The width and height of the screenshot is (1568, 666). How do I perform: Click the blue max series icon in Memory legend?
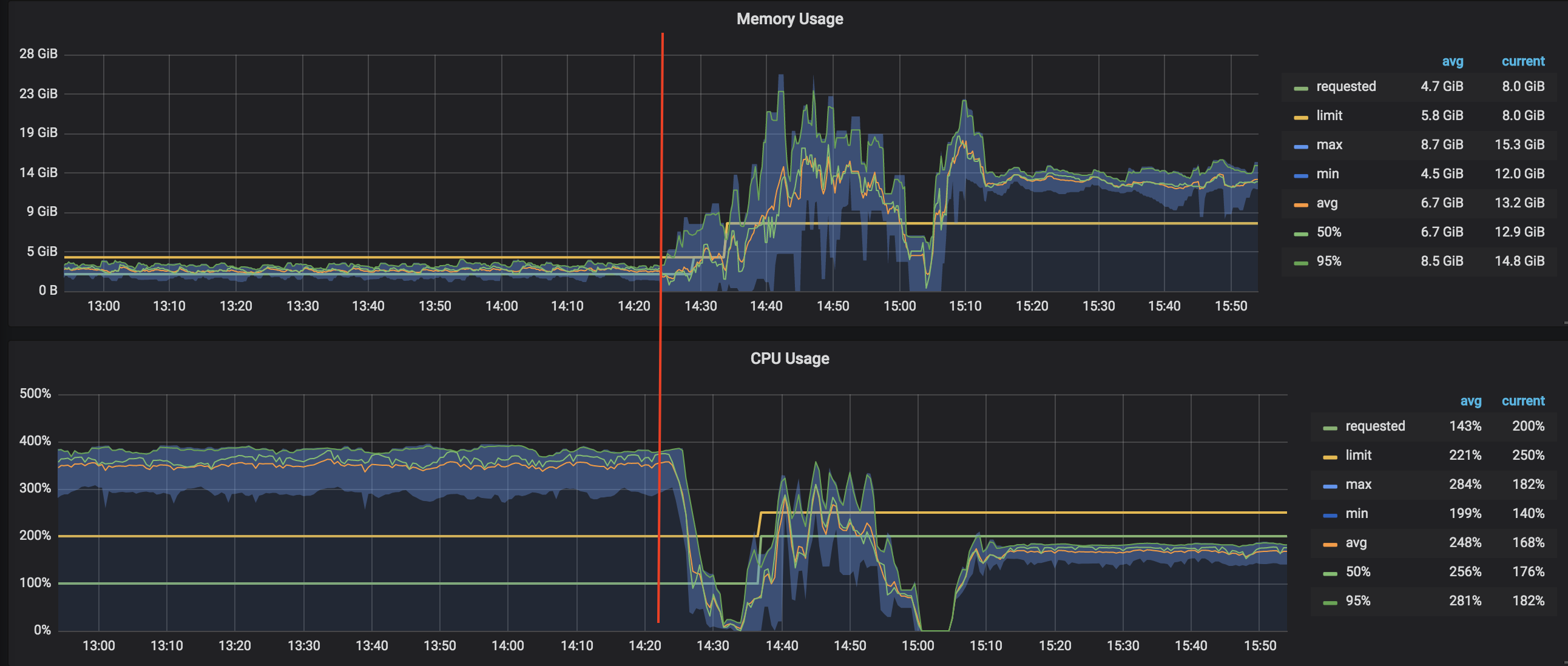point(1300,145)
